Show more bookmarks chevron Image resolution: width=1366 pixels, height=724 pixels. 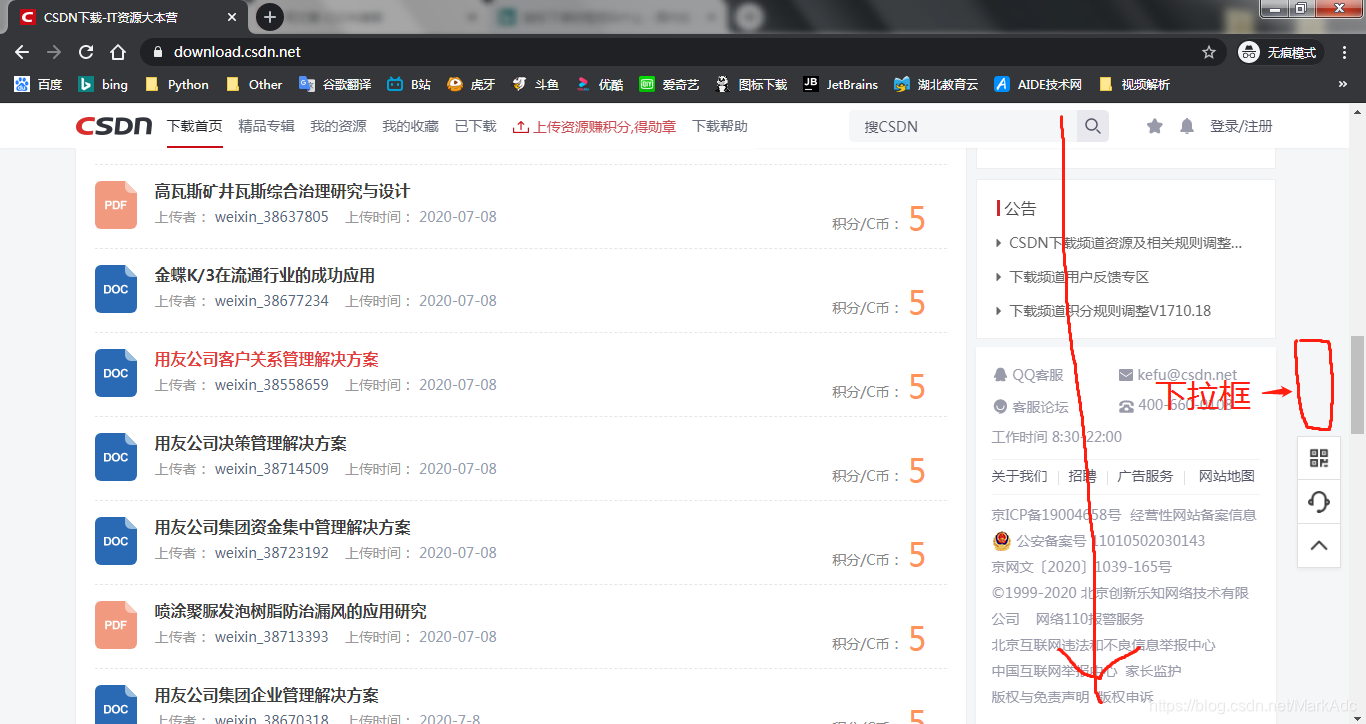pyautogui.click(x=1342, y=85)
